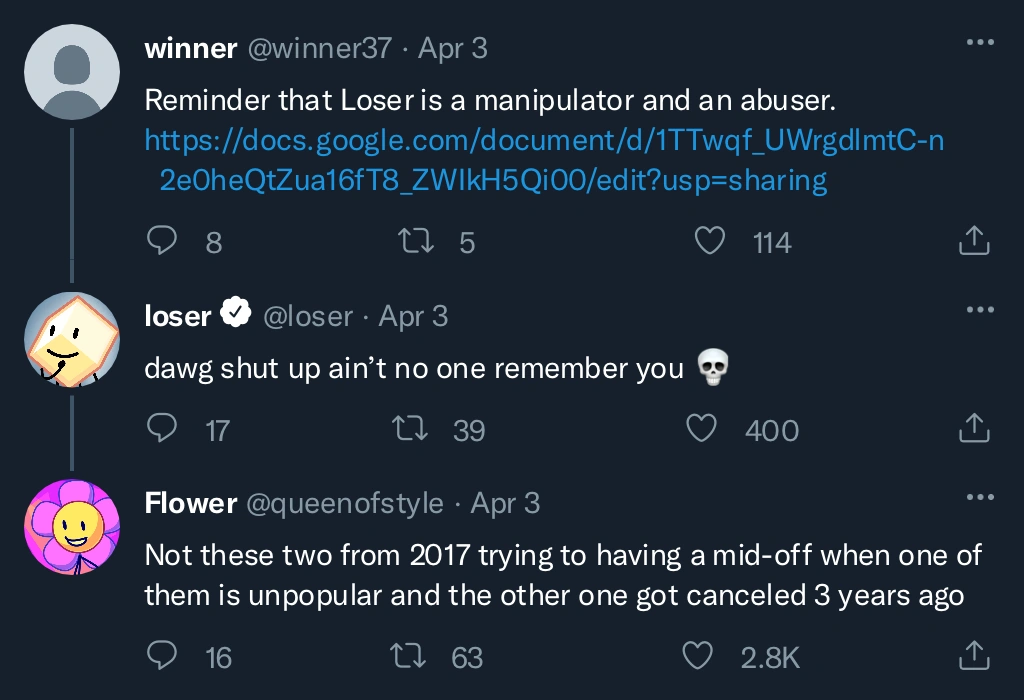Like Flower's tweet
This screenshot has width=1024, height=700.
700,656
